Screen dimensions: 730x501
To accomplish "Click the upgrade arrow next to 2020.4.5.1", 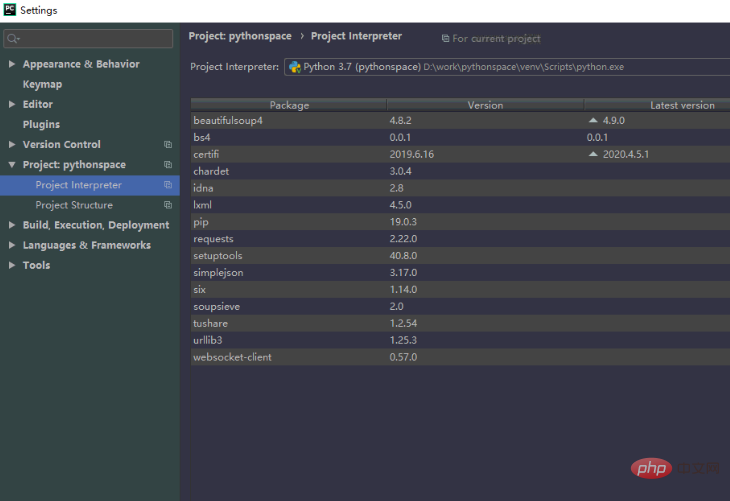I will 593,155.
